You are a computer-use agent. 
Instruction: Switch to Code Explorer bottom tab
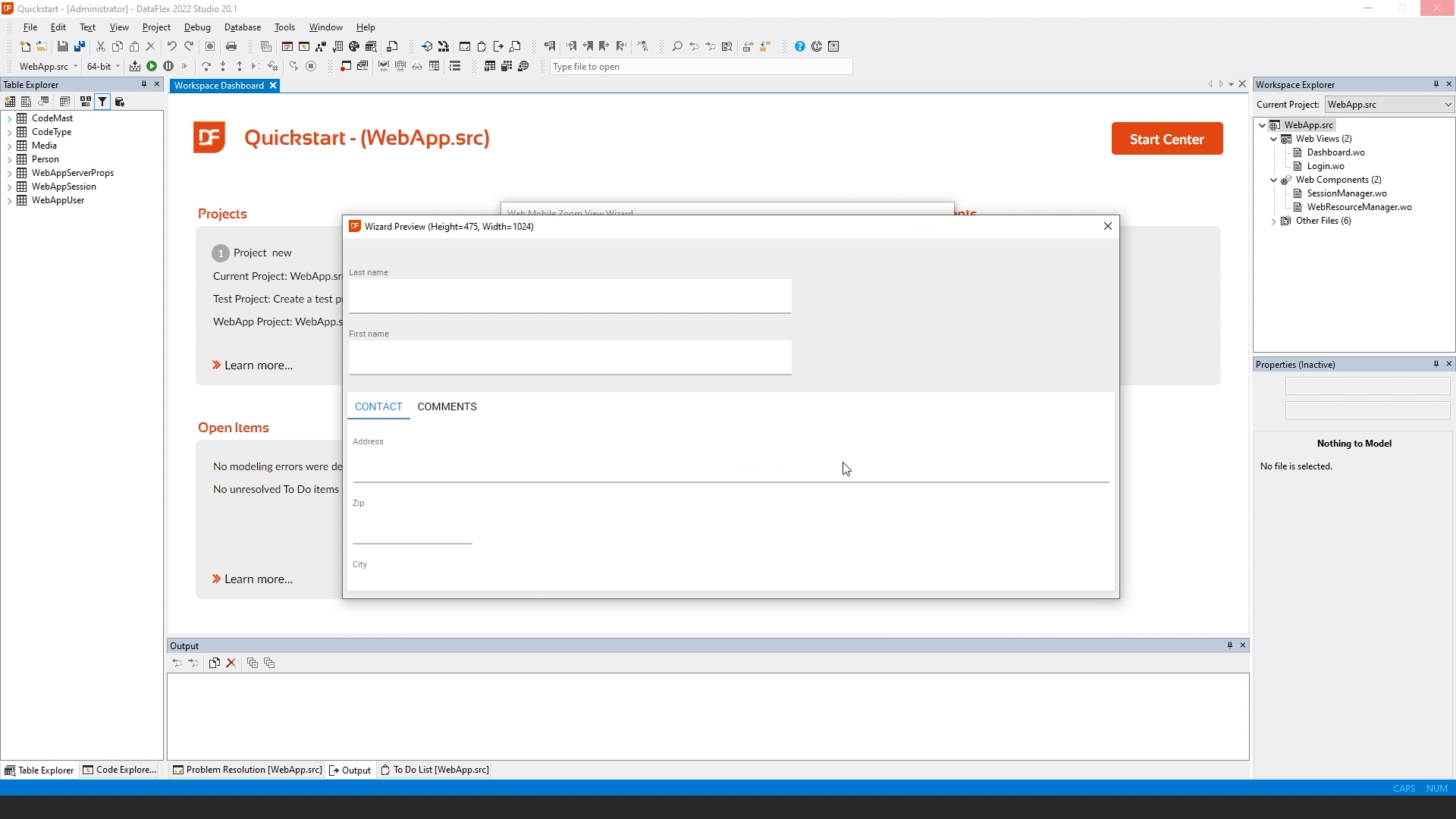coord(120,770)
